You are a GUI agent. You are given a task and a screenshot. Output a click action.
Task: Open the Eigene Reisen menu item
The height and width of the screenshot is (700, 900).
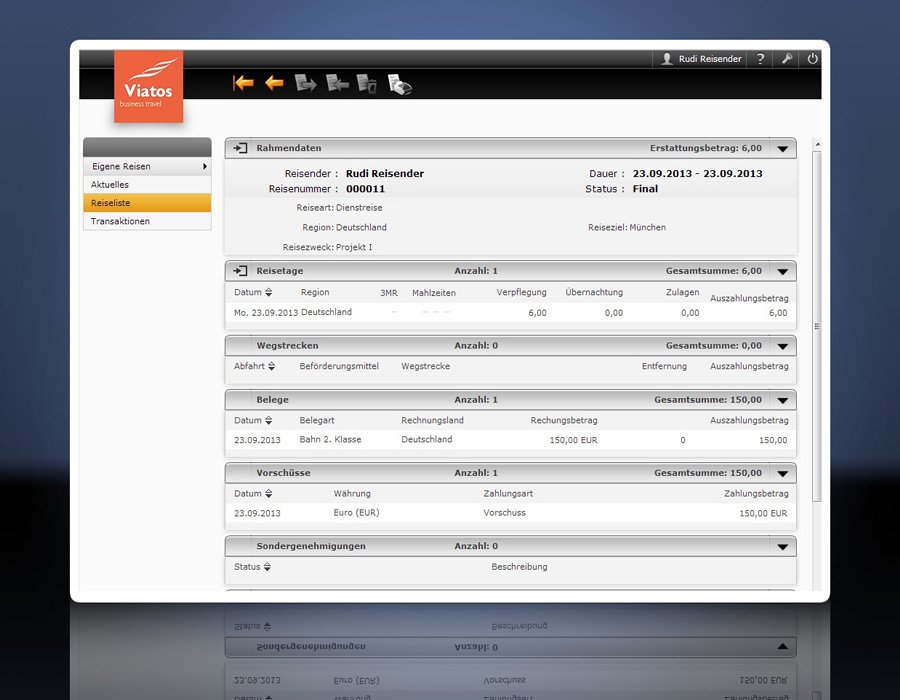(x=148, y=166)
